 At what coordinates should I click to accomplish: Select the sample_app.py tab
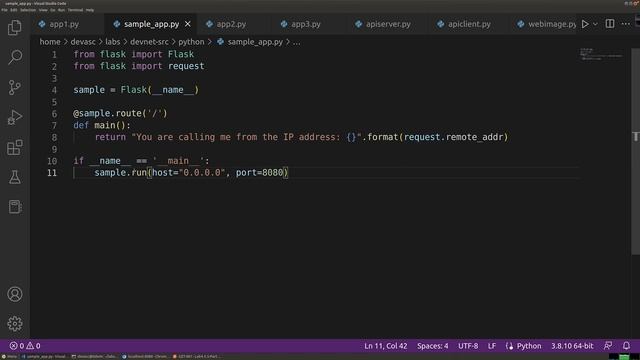(151, 24)
